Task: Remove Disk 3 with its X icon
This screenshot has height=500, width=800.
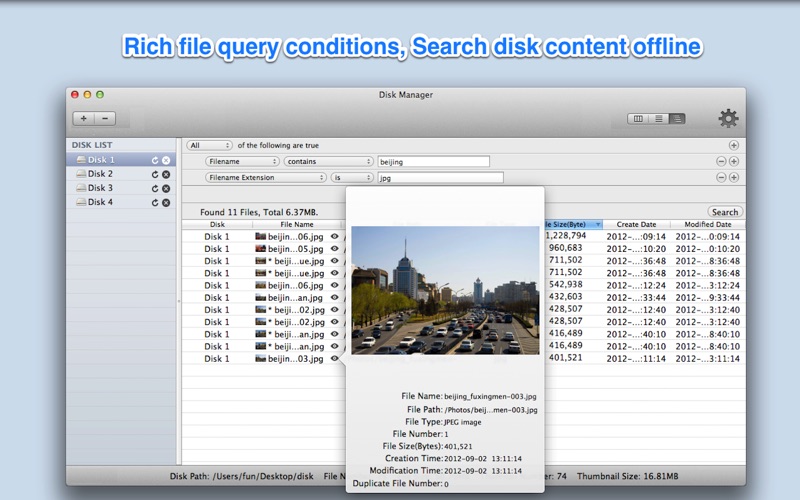Action: 166,188
